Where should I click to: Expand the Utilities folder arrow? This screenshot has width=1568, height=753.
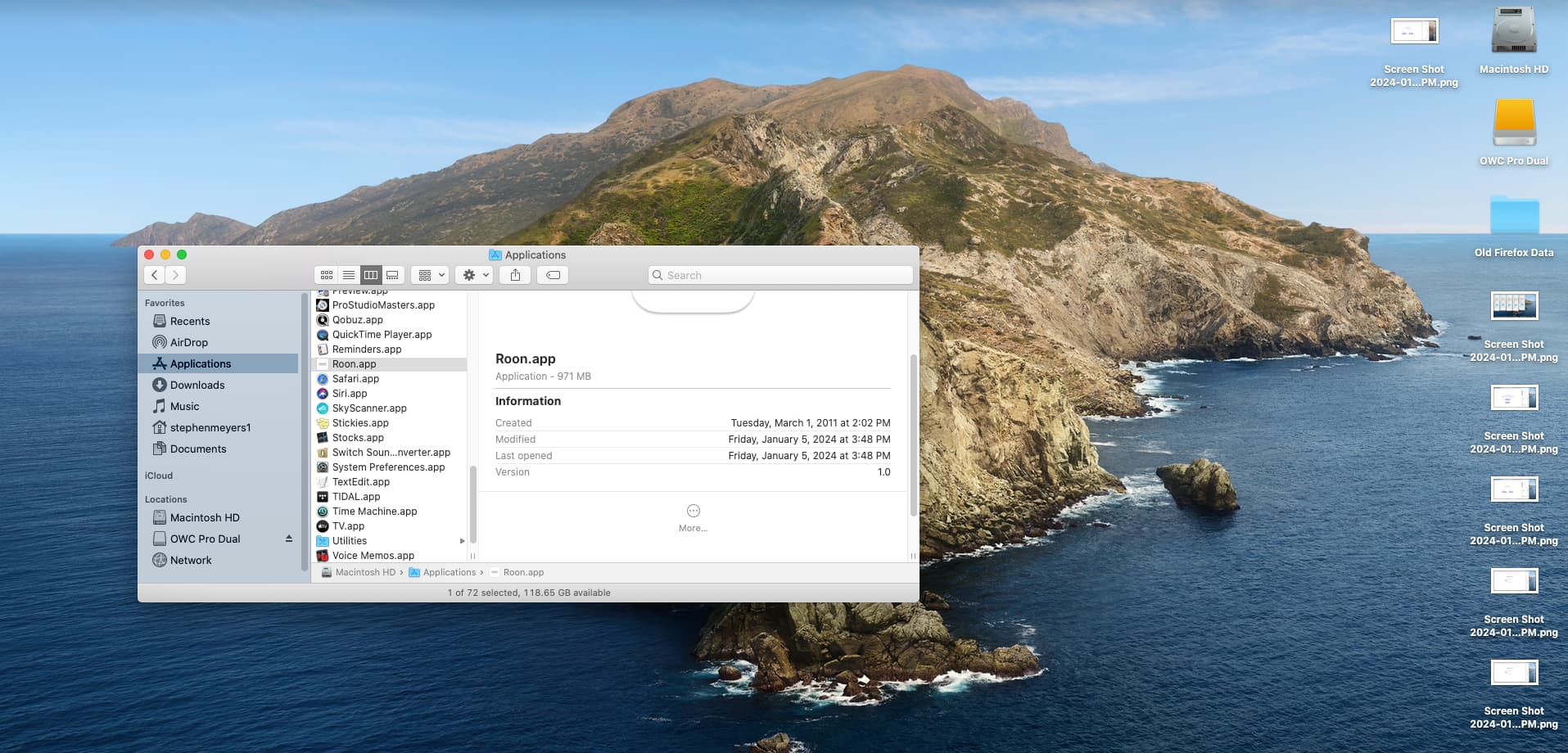coord(462,541)
